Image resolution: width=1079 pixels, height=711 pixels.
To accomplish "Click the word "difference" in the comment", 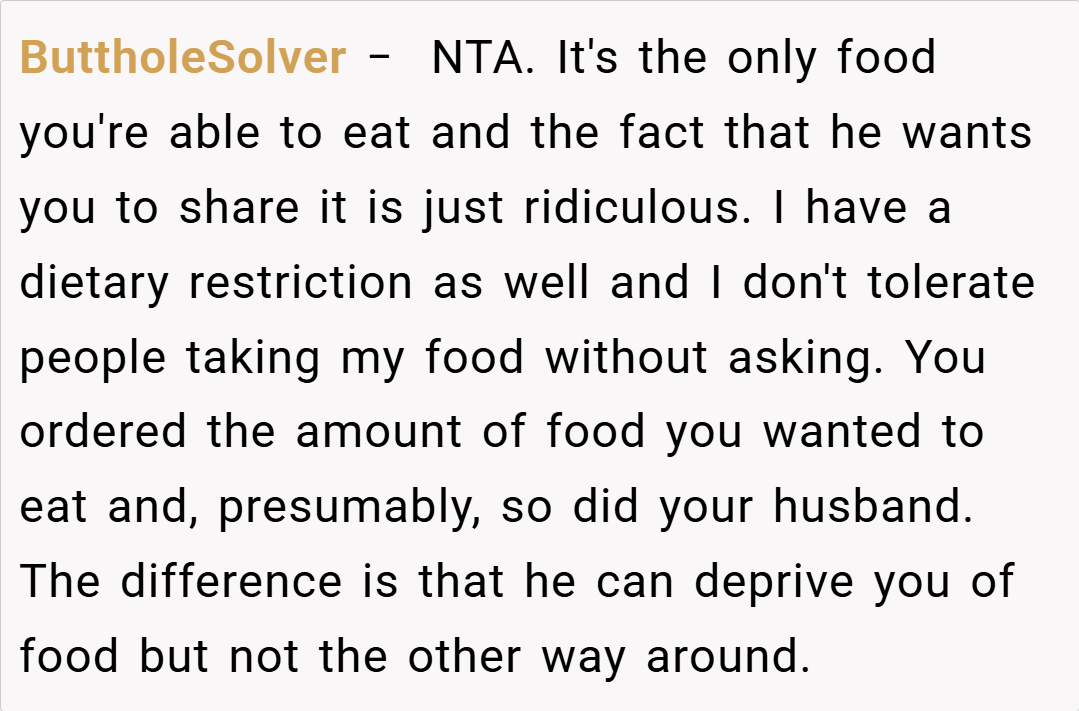I will point(233,581).
